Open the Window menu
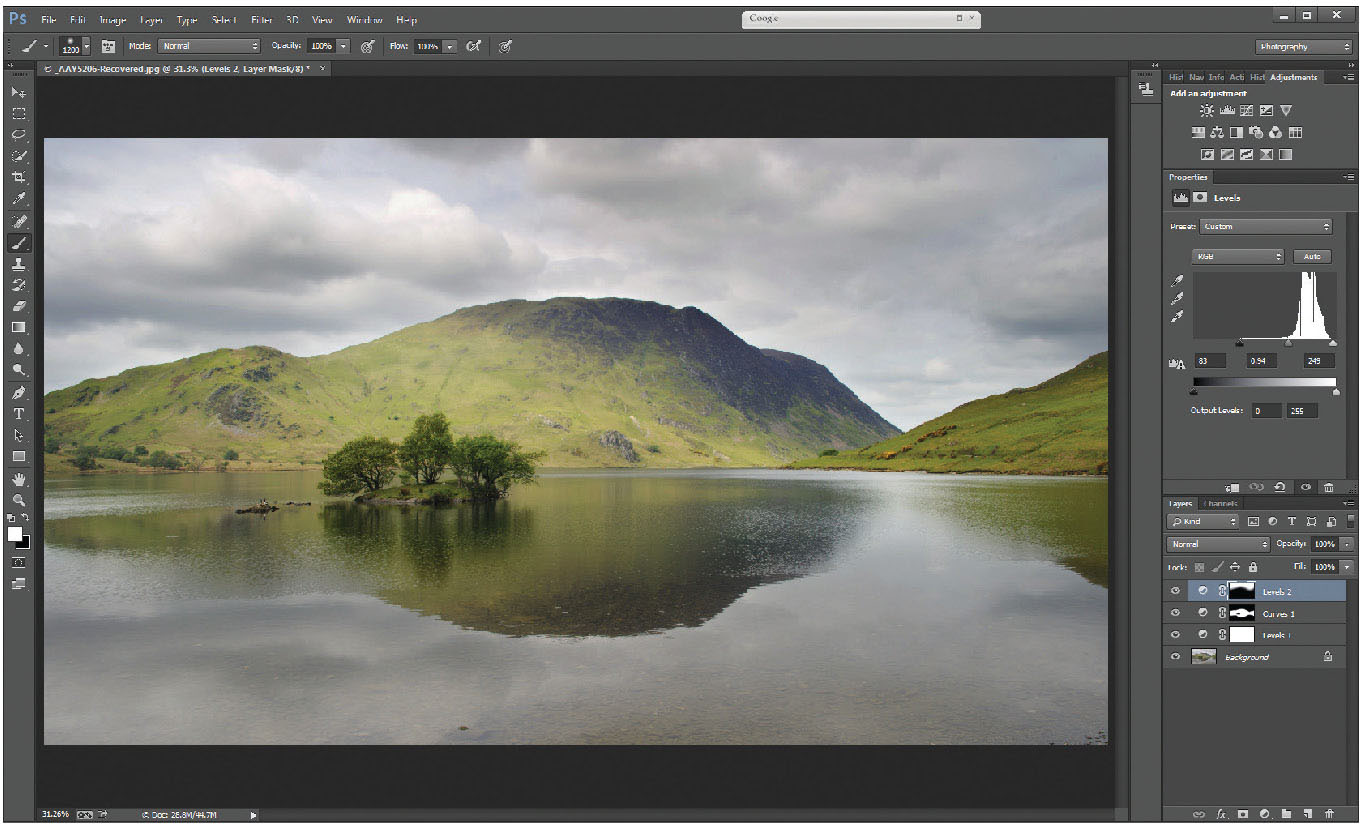 (x=364, y=19)
